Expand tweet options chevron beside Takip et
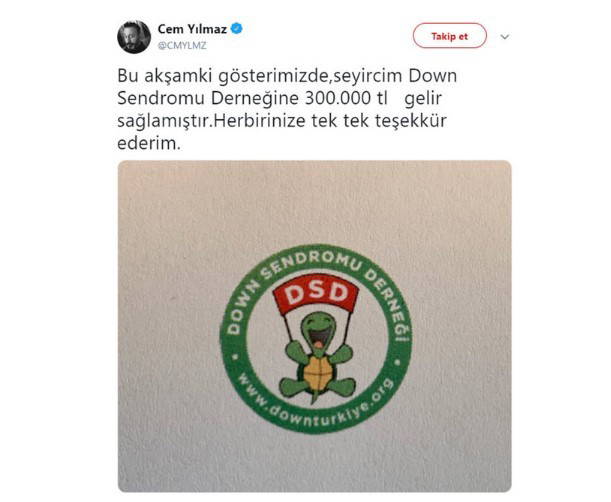 [505, 37]
